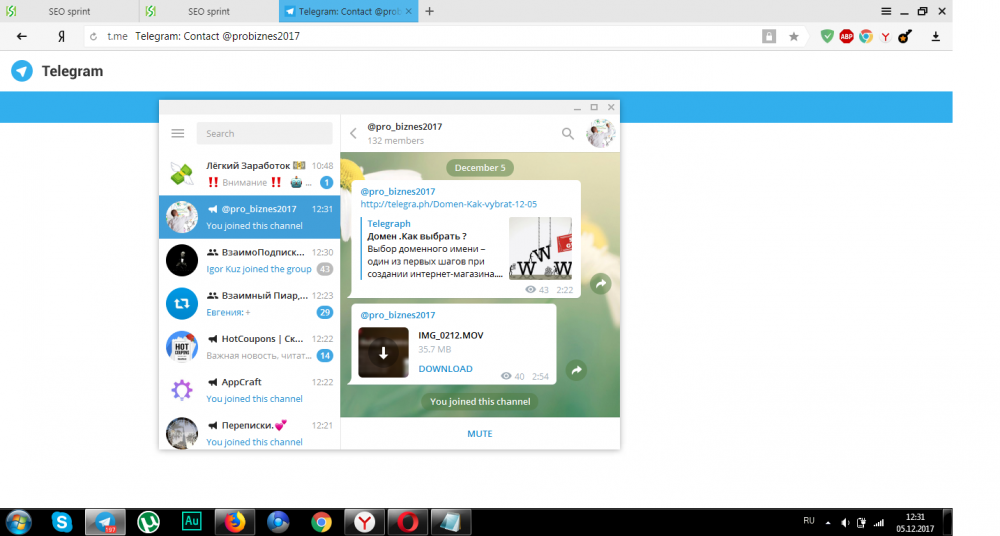Open Adobe Audition from the taskbar

click(x=191, y=521)
